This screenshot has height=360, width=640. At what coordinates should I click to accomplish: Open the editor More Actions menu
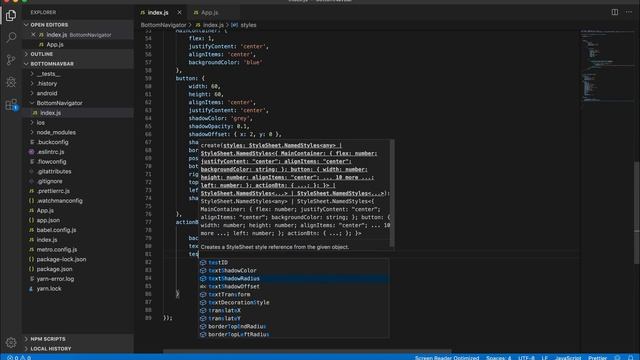tap(629, 12)
